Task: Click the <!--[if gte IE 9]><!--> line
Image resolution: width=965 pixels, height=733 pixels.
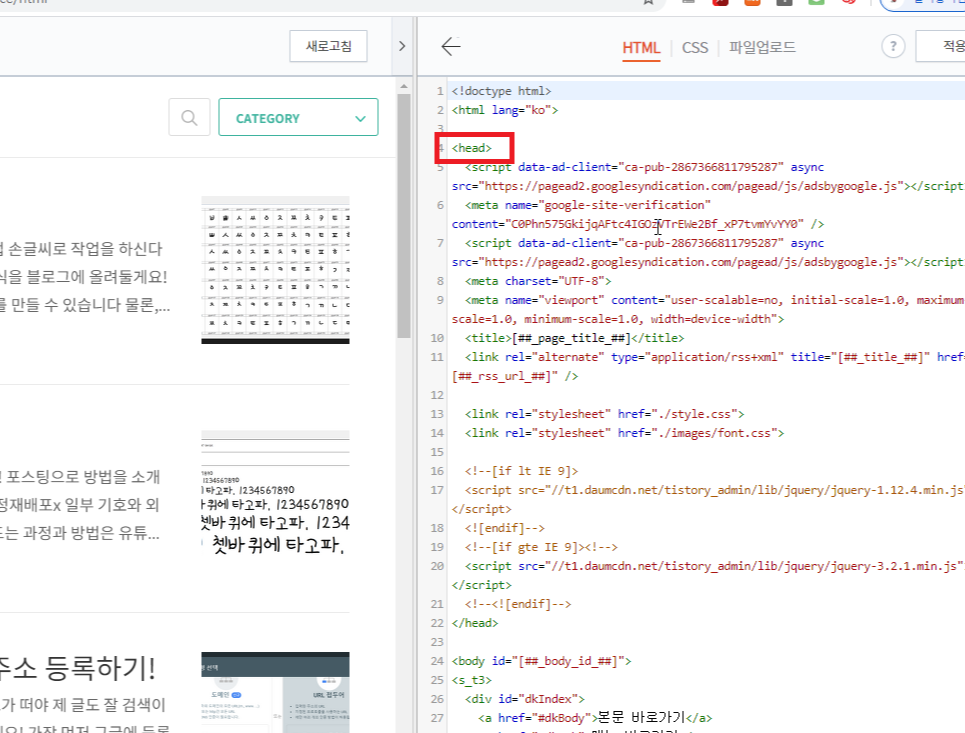Action: point(541,547)
